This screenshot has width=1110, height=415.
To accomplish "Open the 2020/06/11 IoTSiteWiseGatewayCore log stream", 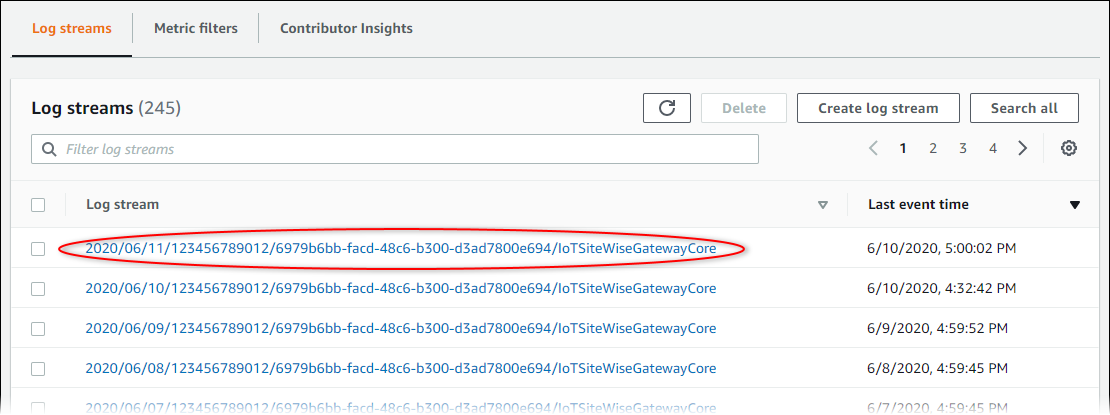I will coord(400,249).
